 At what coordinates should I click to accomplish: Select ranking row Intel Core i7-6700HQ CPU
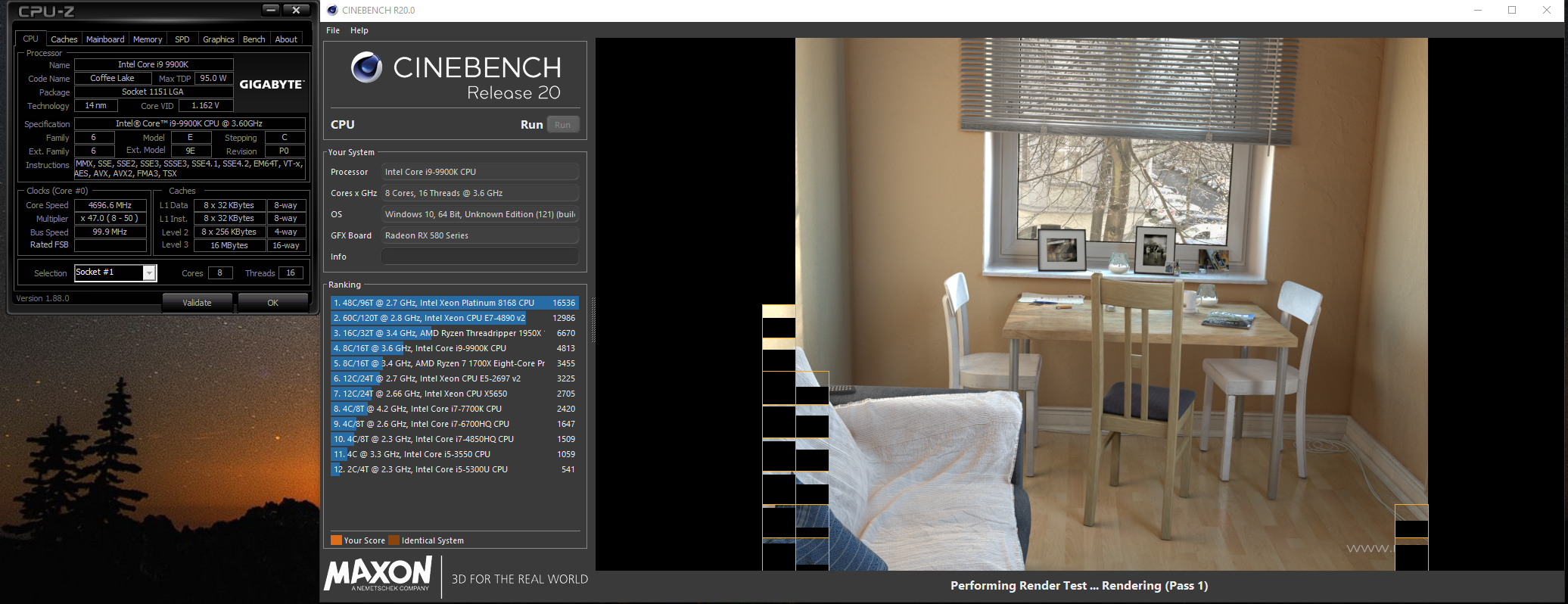(x=455, y=424)
